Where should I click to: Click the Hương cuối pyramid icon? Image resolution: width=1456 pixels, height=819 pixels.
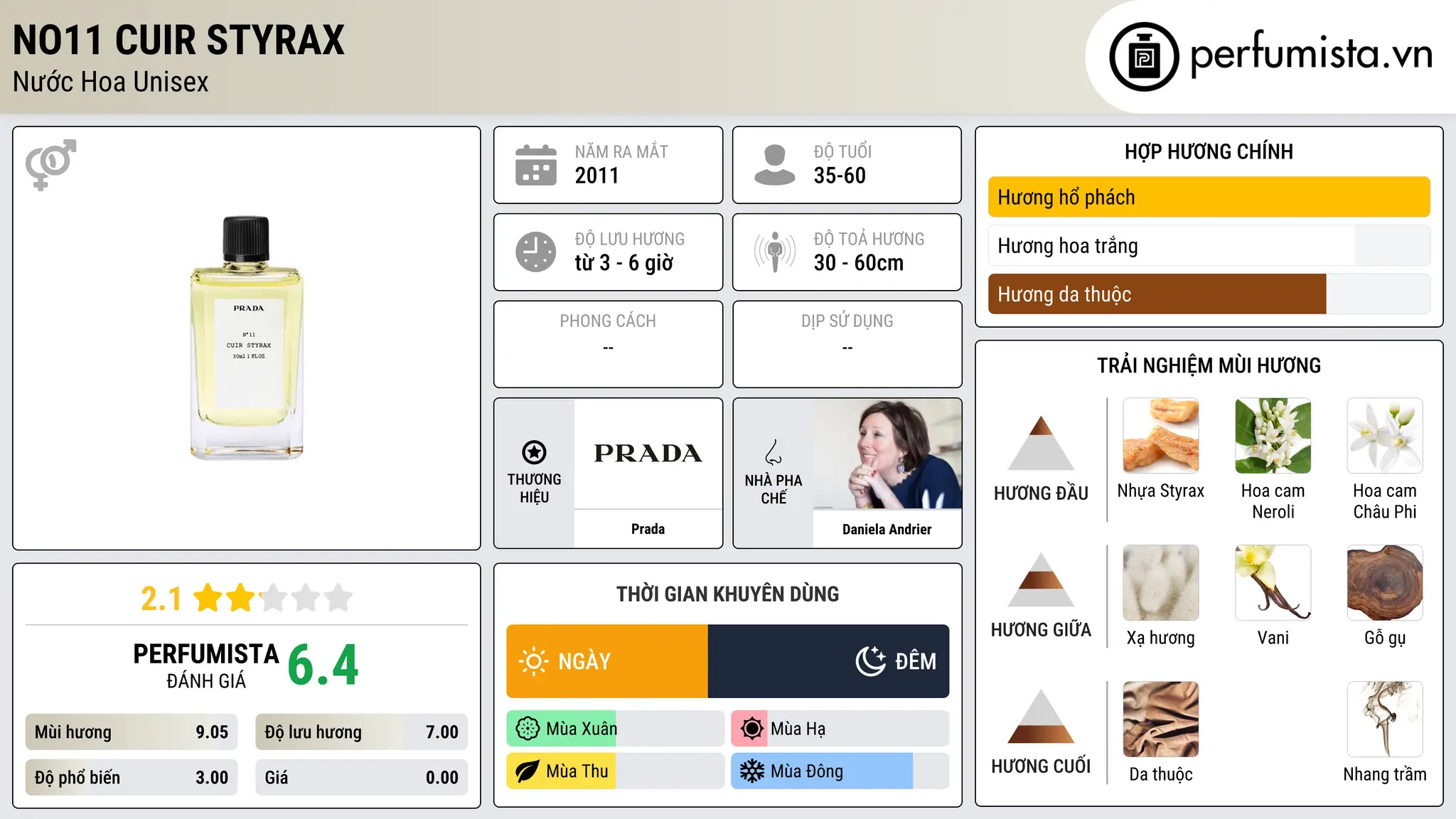coord(1041,716)
